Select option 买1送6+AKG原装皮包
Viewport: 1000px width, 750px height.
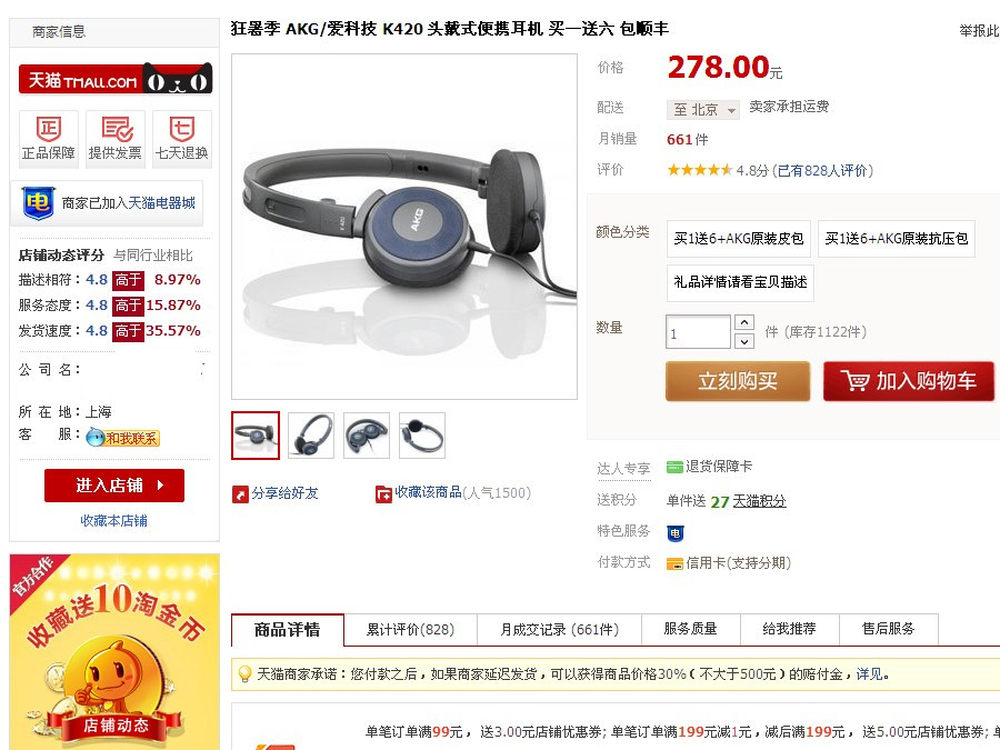(739, 239)
